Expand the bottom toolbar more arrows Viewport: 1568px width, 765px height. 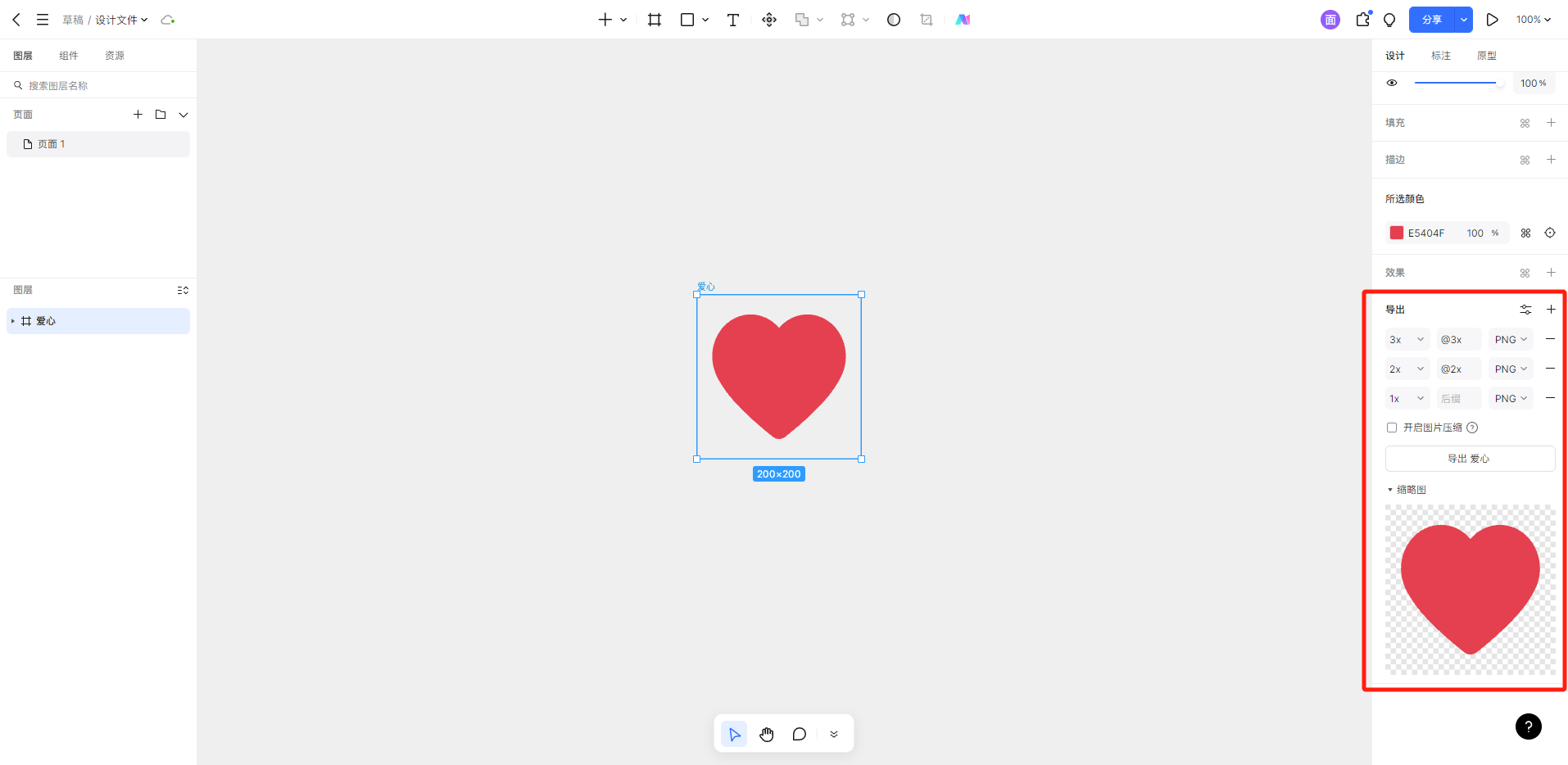(x=834, y=734)
